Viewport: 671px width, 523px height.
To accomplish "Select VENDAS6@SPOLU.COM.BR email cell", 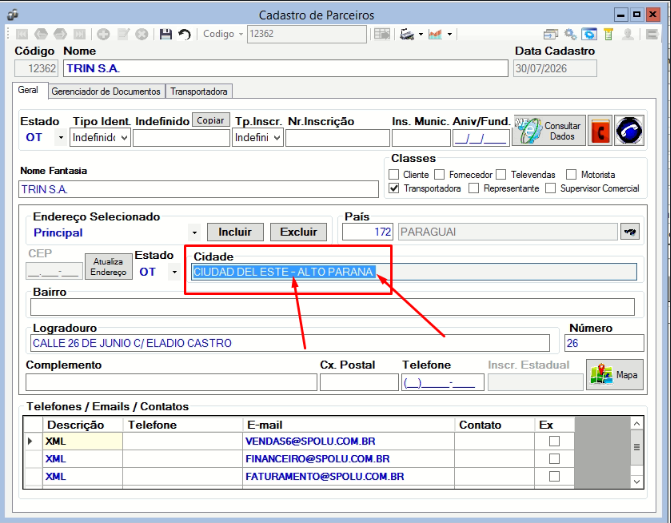I will coord(348,441).
